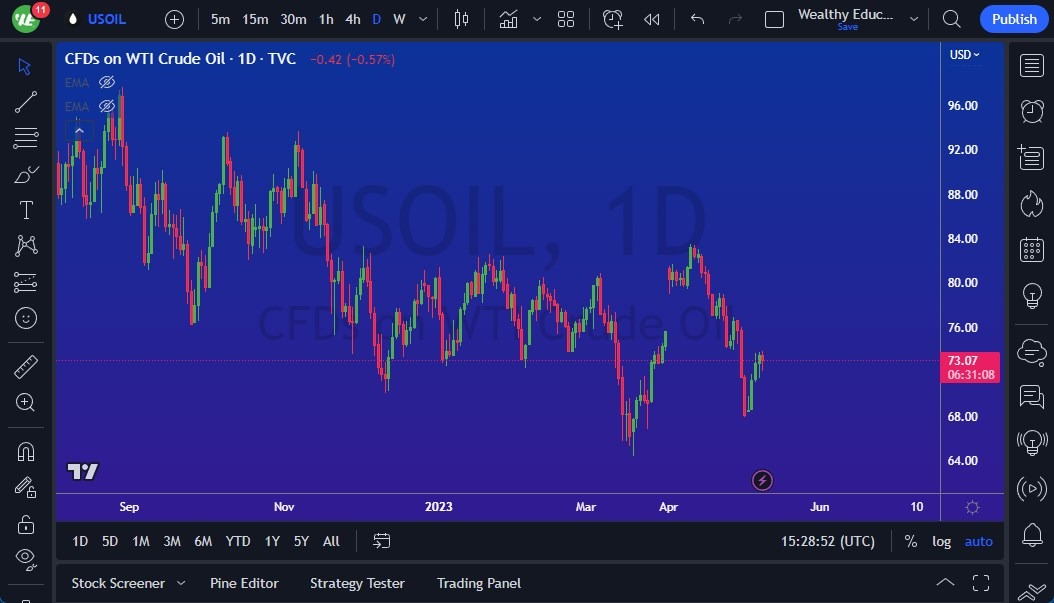This screenshot has height=603, width=1054.
Task: Switch to the Pine Editor tab
Action: pos(244,583)
